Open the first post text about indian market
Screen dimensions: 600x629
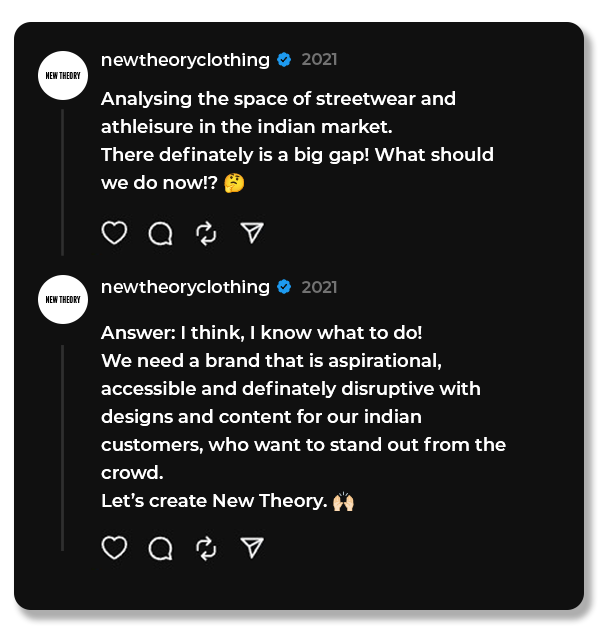tap(280, 127)
